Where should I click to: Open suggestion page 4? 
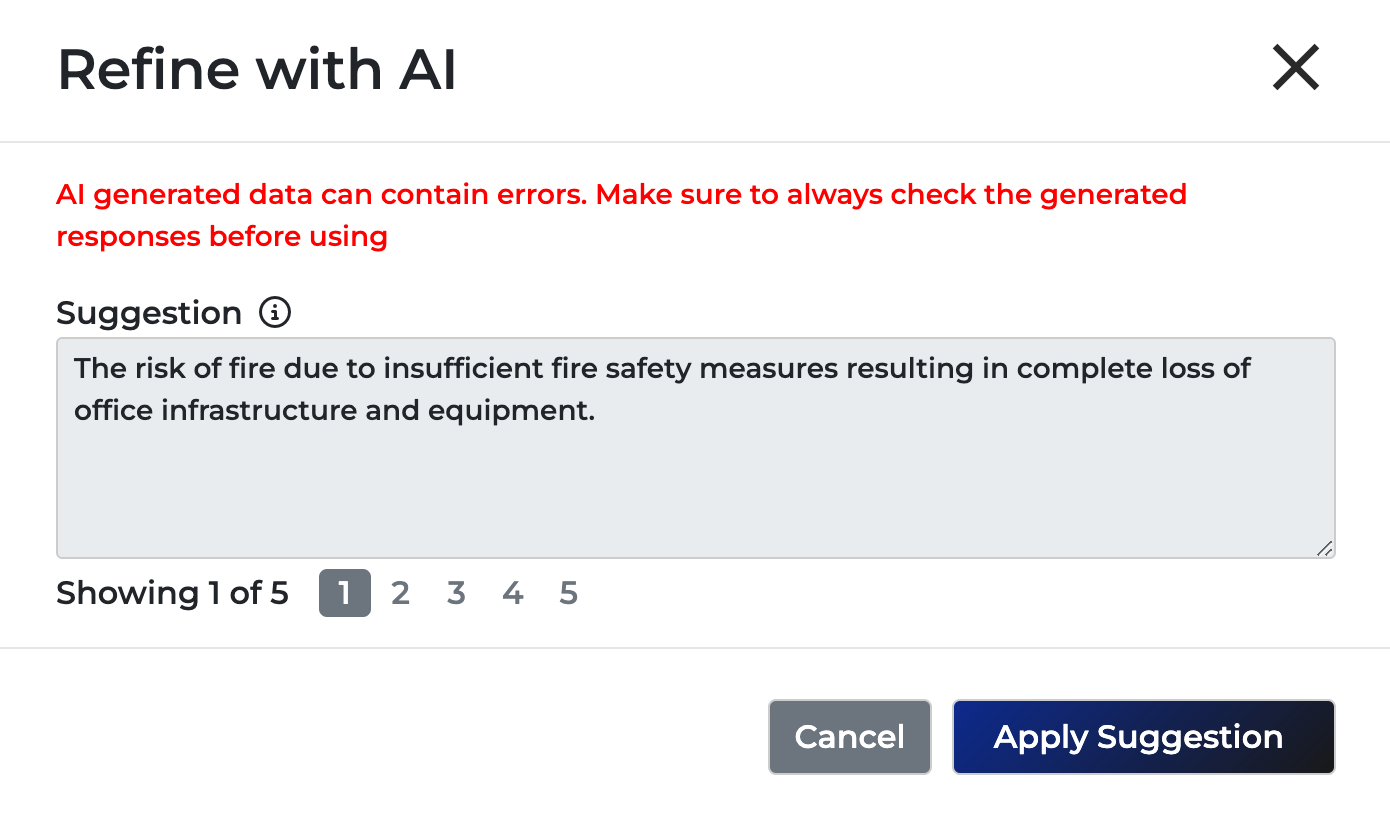(512, 593)
